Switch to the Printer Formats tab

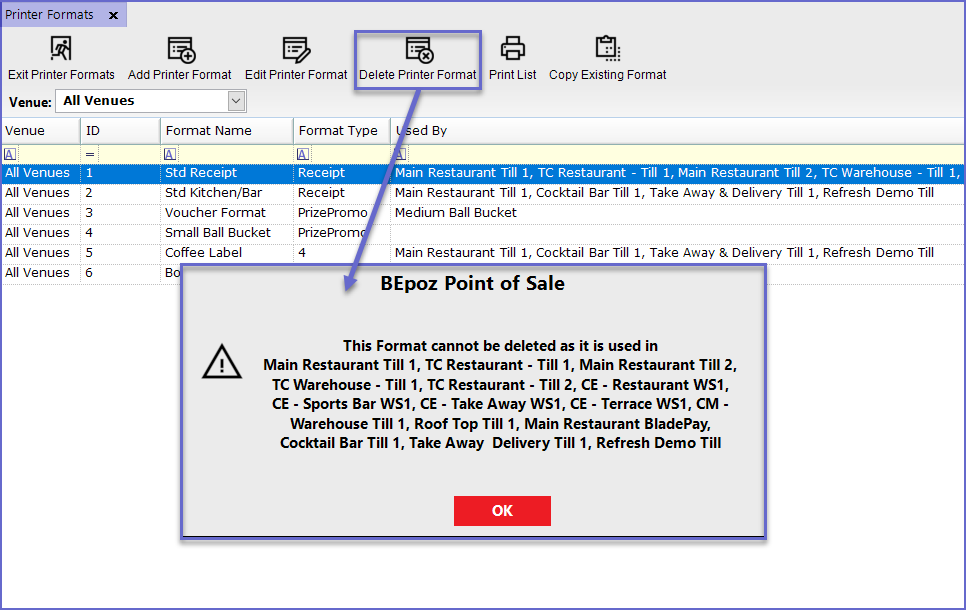pos(50,15)
